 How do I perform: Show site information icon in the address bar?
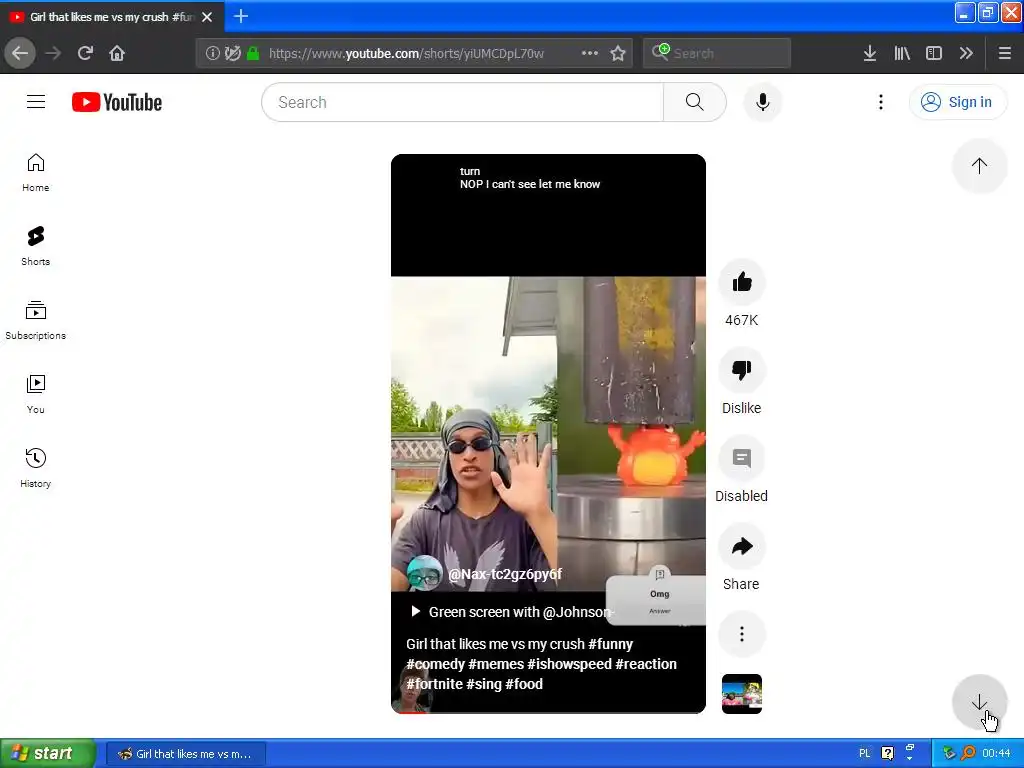pyautogui.click(x=212, y=53)
